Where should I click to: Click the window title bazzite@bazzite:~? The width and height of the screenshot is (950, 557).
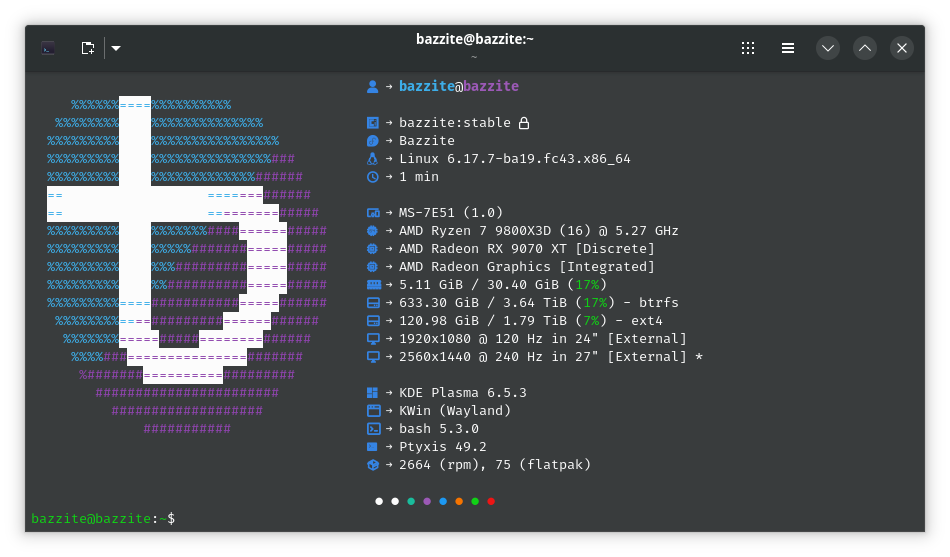pyautogui.click(x=474, y=39)
